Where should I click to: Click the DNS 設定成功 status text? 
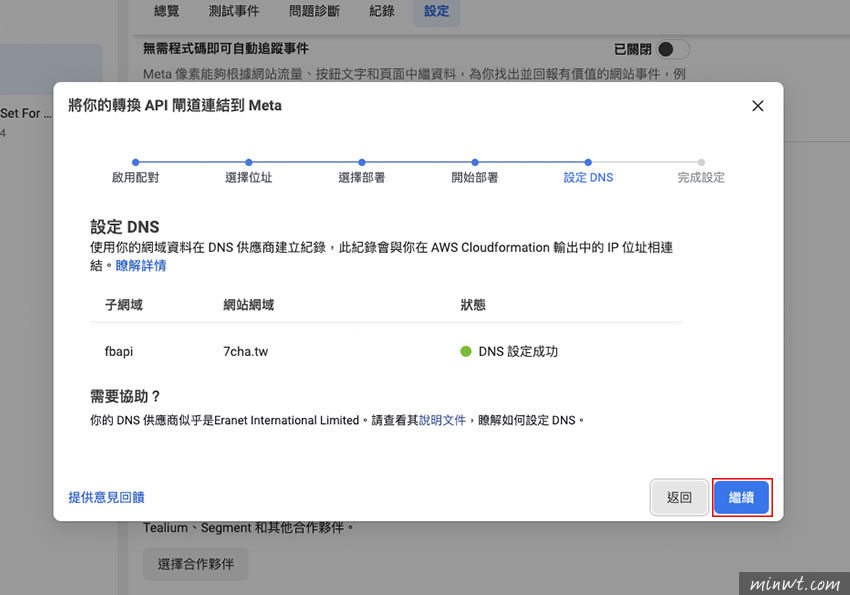[518, 351]
